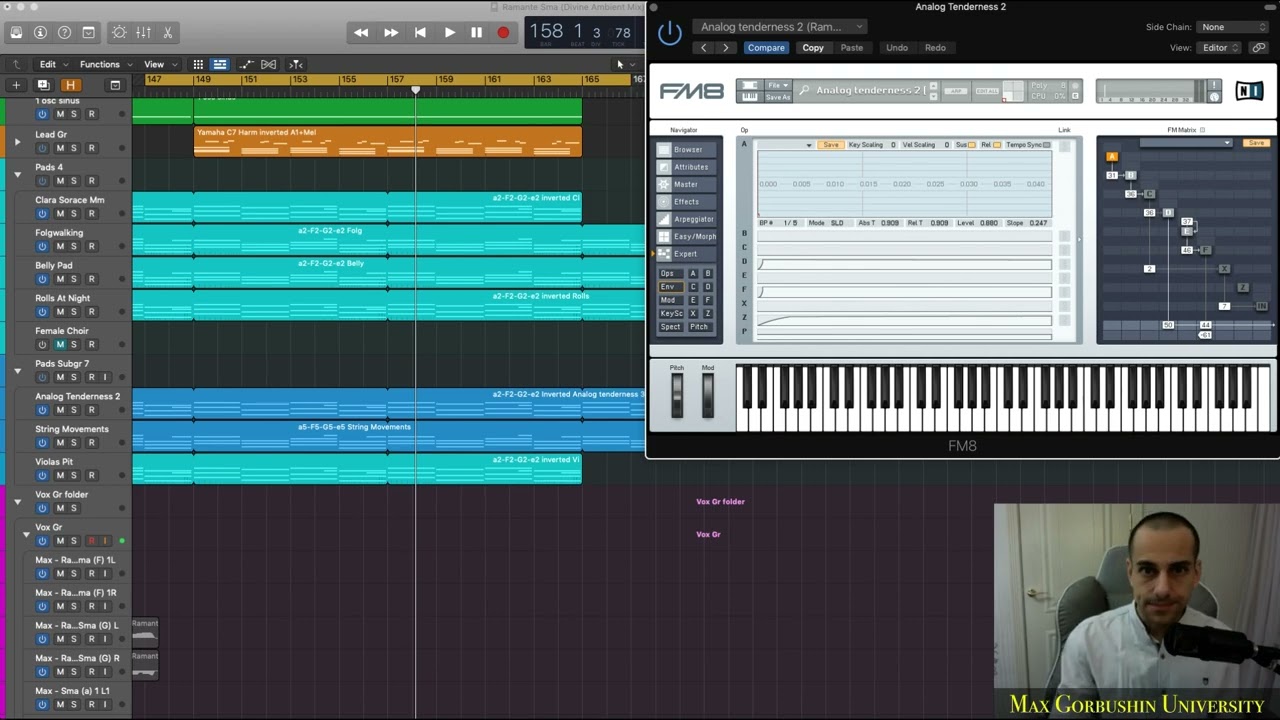Toggle FM8 plugin power bypass button
Screen dimensions: 1280x720
click(x=670, y=33)
